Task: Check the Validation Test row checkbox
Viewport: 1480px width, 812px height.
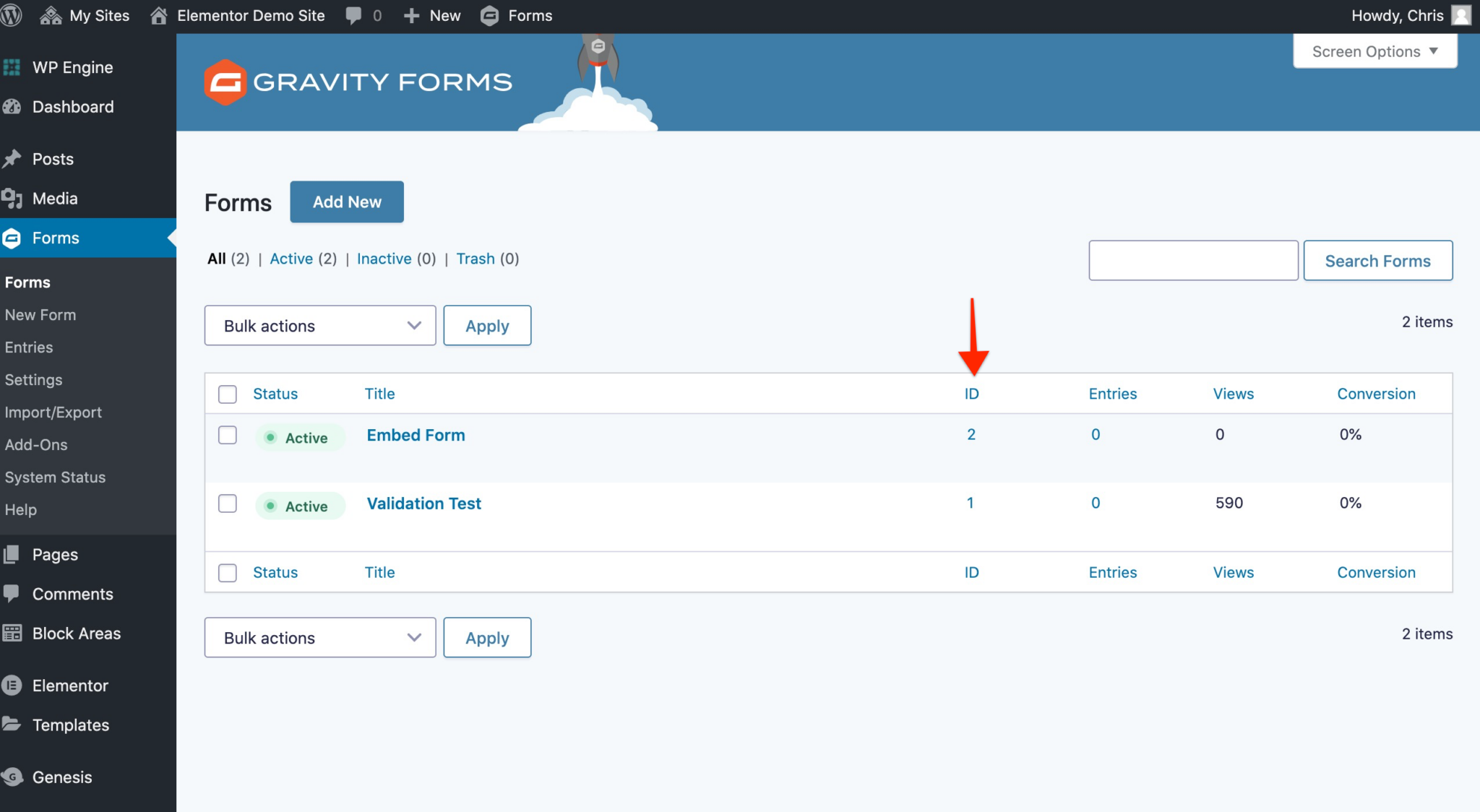Action: pos(228,504)
